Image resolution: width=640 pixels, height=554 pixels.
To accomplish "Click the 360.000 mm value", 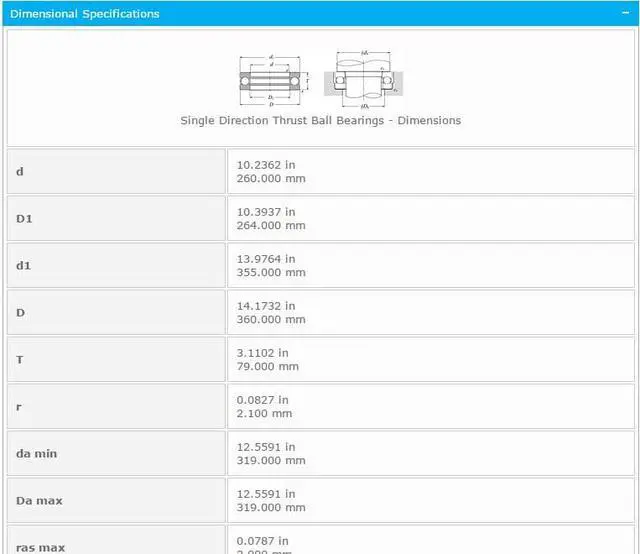I will point(271,320).
